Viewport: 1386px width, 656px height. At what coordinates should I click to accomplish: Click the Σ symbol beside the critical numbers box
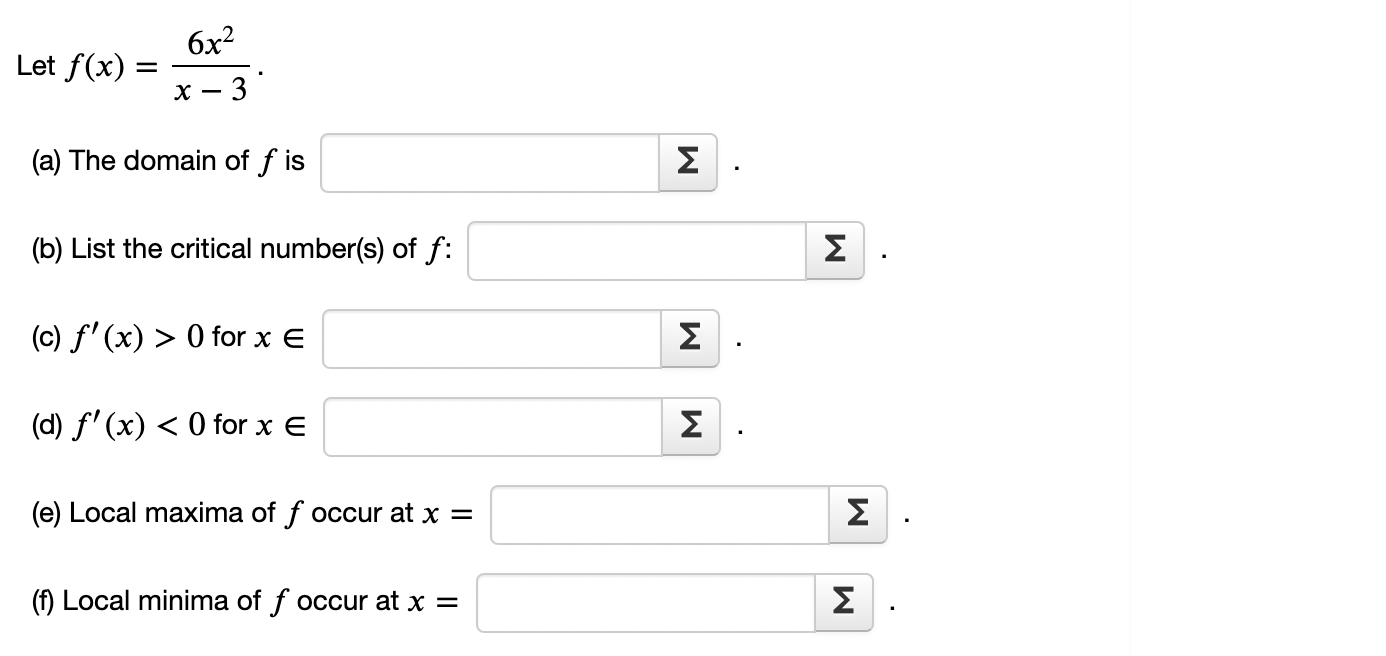coord(834,250)
